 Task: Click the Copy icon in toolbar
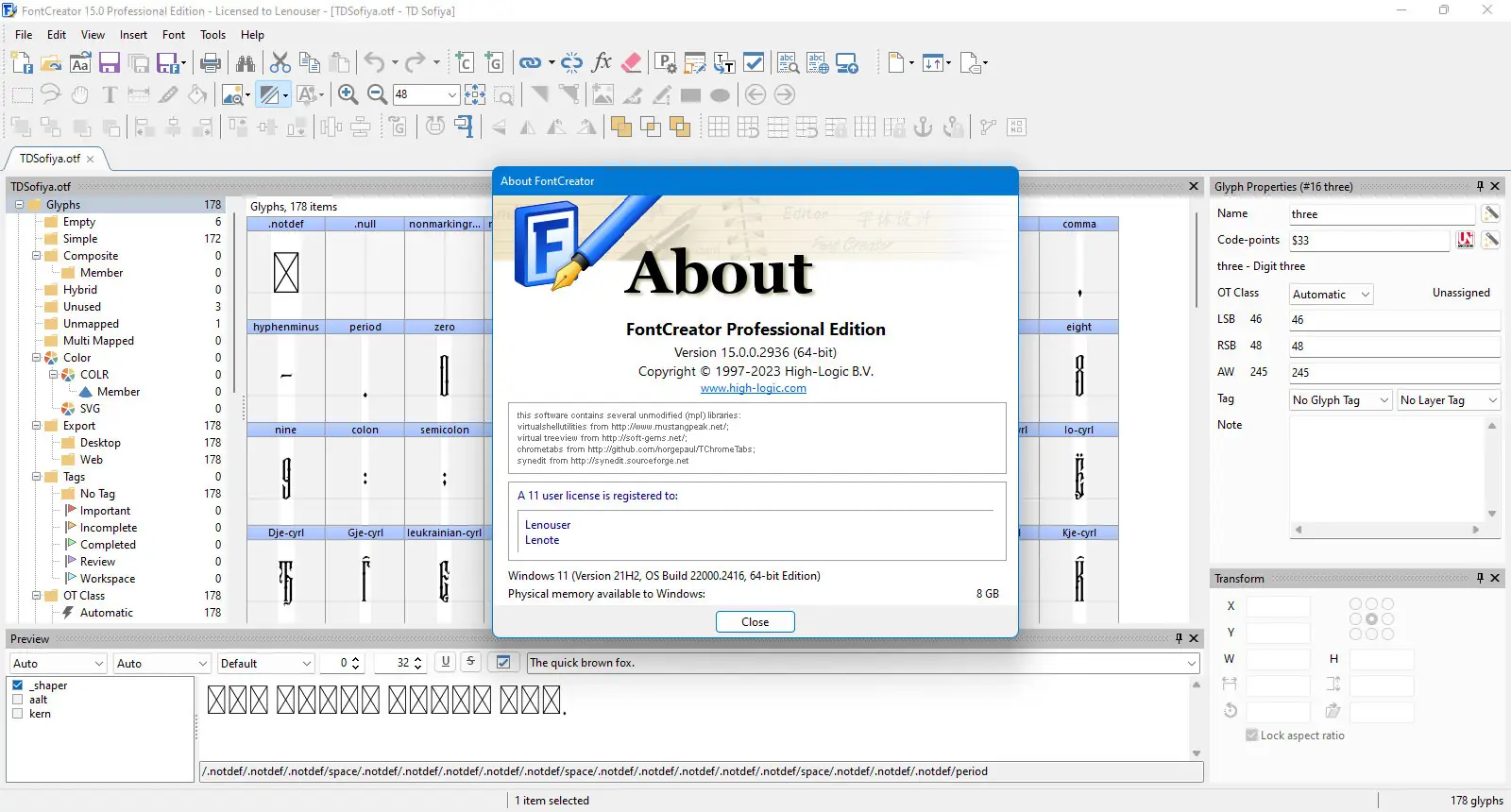(x=310, y=63)
